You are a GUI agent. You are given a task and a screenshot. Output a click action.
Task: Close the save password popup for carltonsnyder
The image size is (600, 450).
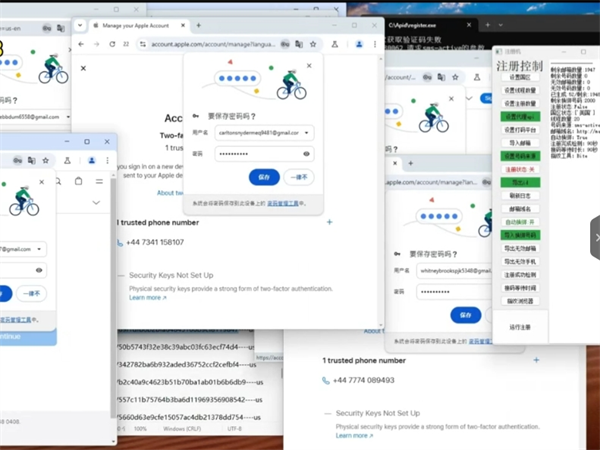[308, 66]
